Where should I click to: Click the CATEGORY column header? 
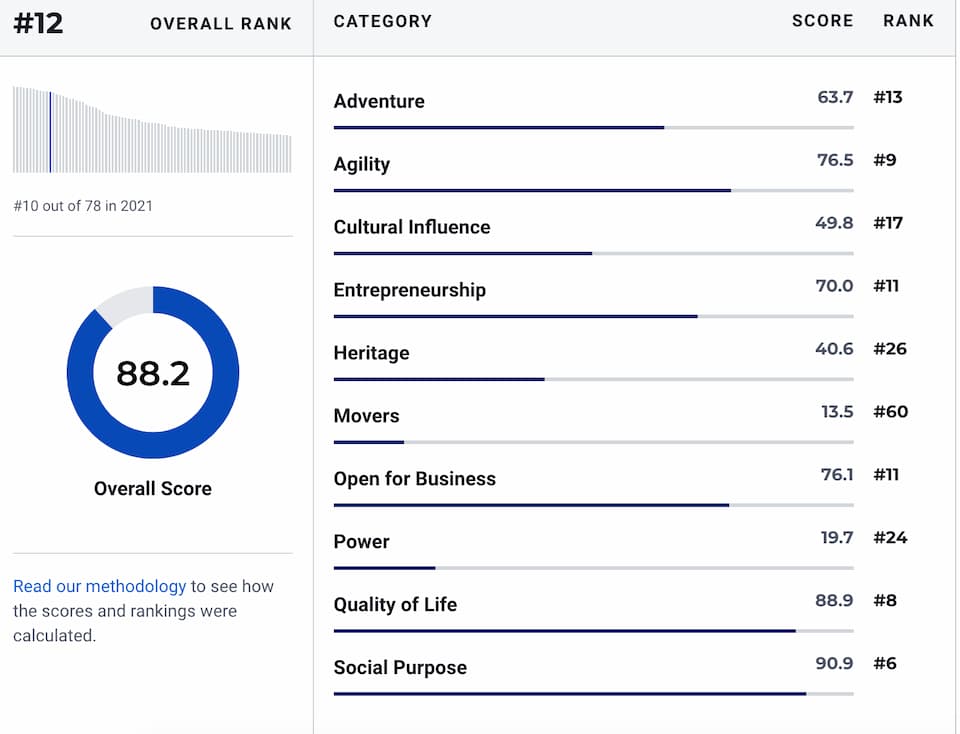point(383,21)
